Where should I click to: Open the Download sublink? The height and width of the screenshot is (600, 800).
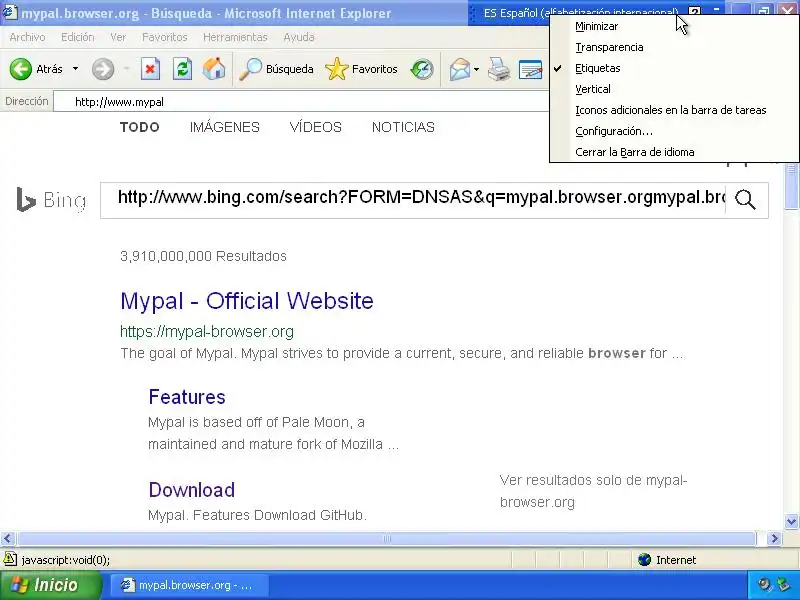pyautogui.click(x=191, y=490)
